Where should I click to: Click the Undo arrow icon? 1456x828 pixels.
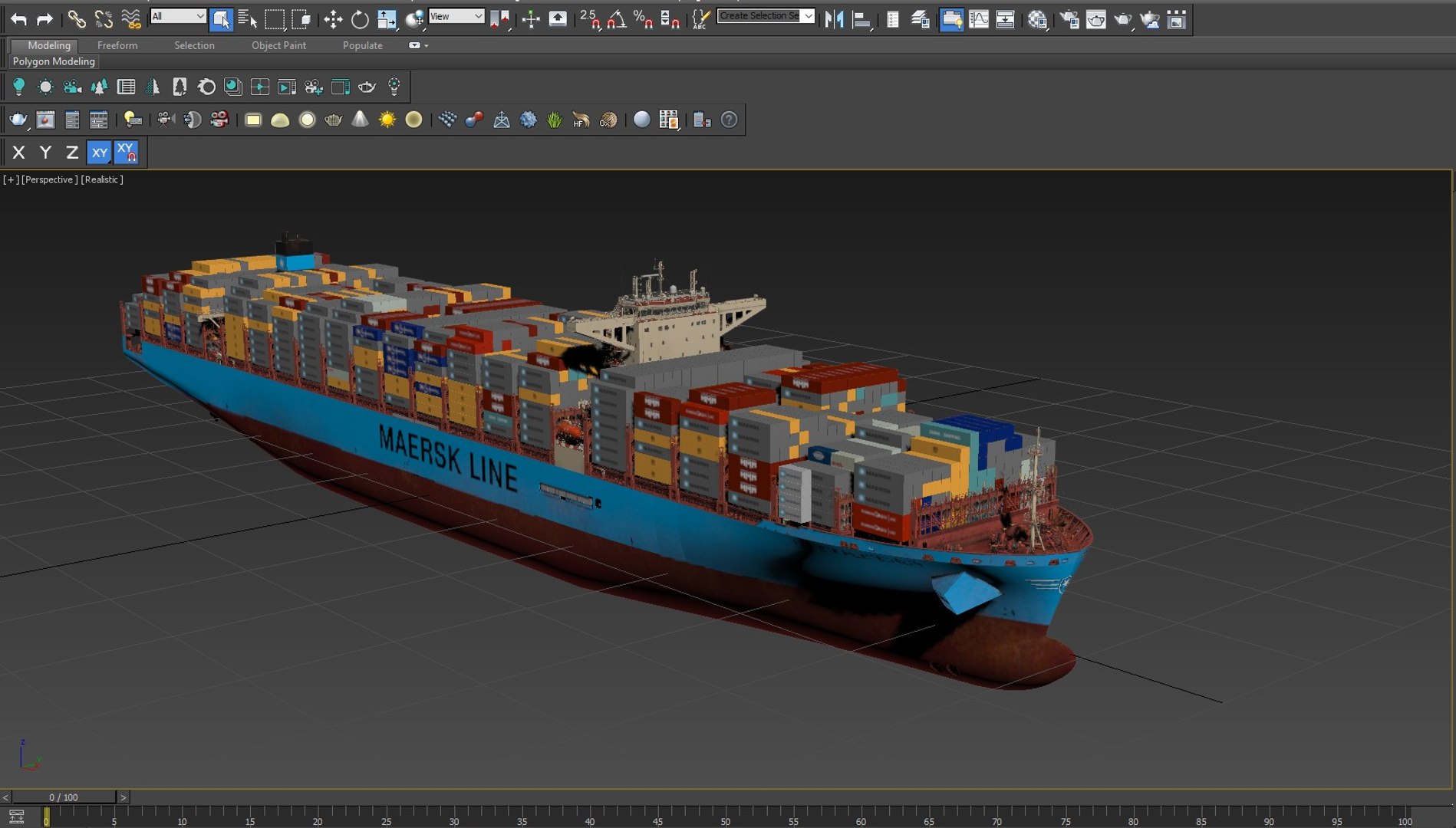point(18,19)
